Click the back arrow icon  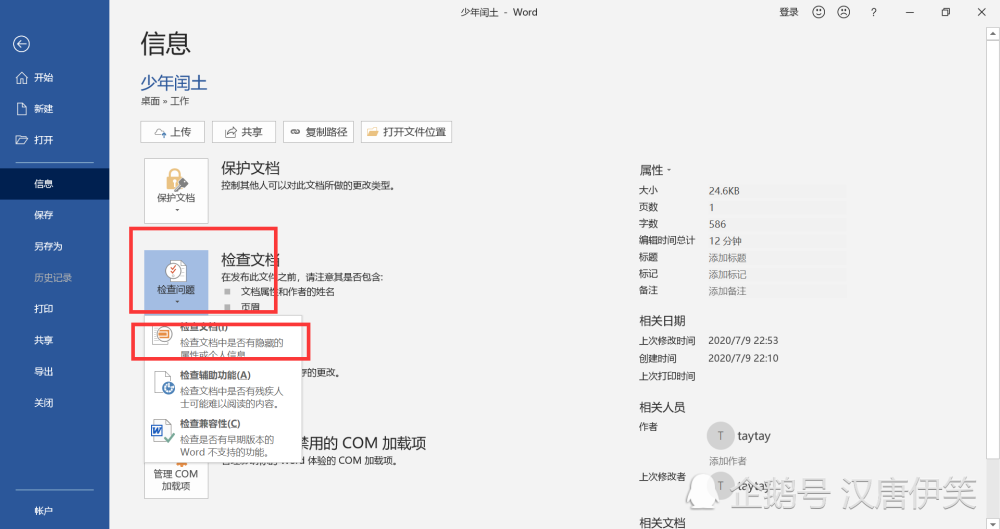[x=21, y=43]
